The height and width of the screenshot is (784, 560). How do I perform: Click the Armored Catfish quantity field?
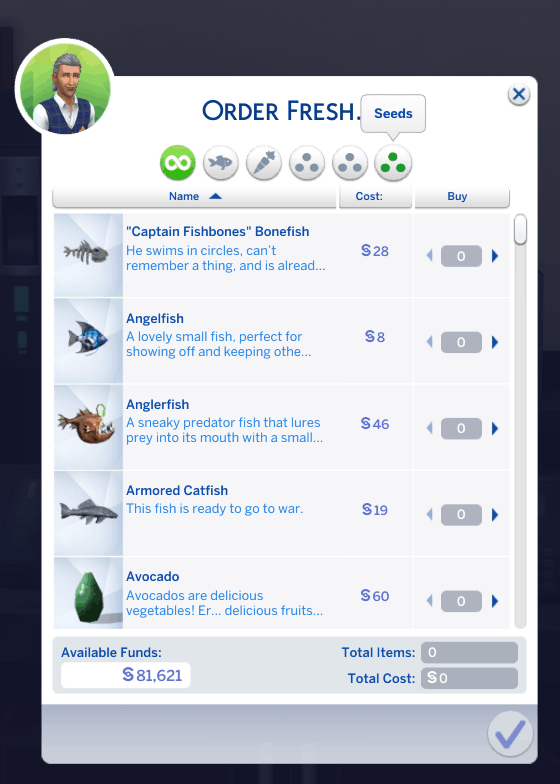click(x=461, y=514)
